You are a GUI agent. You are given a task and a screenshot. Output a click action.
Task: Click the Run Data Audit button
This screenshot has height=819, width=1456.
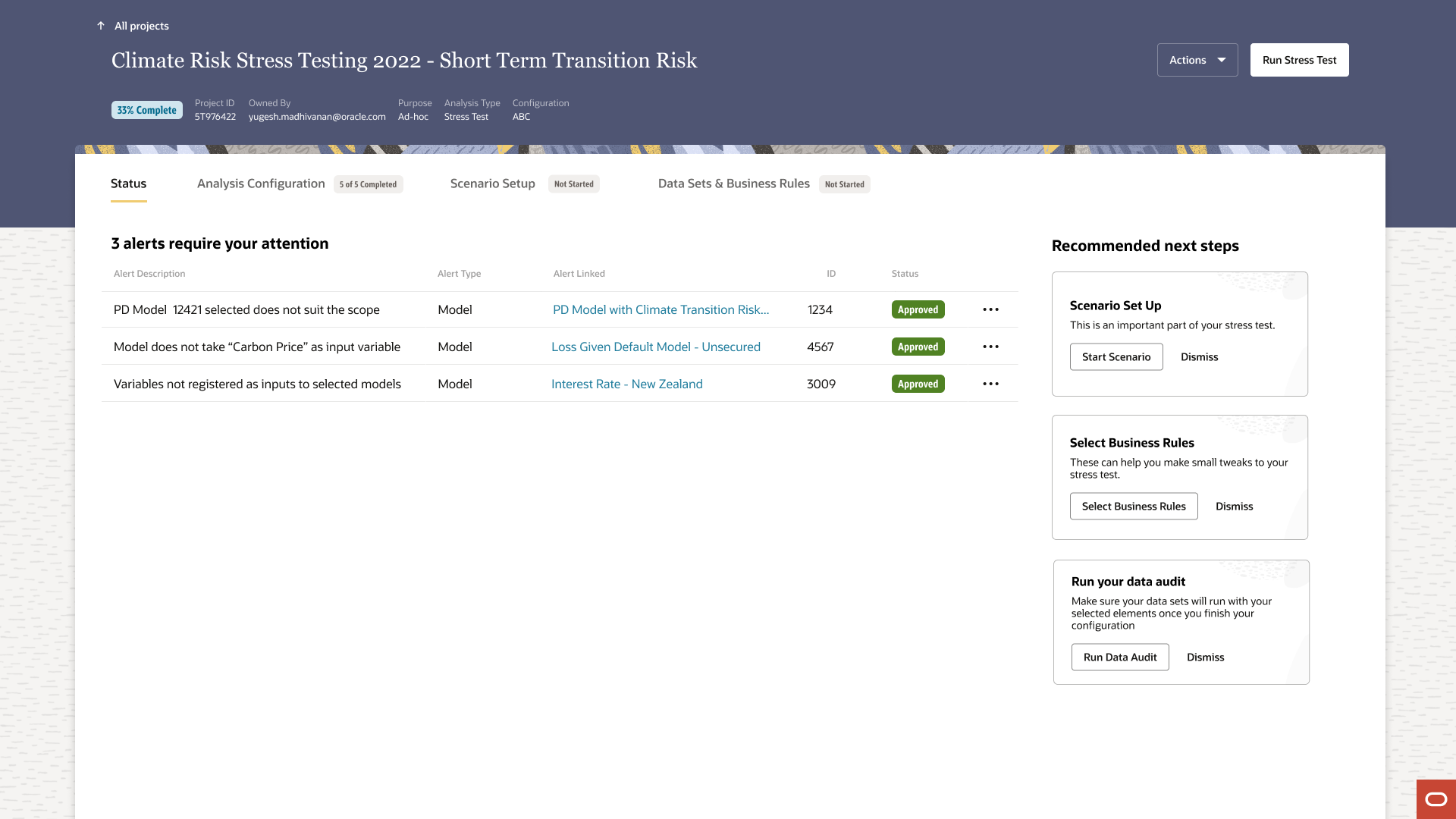[1120, 657]
